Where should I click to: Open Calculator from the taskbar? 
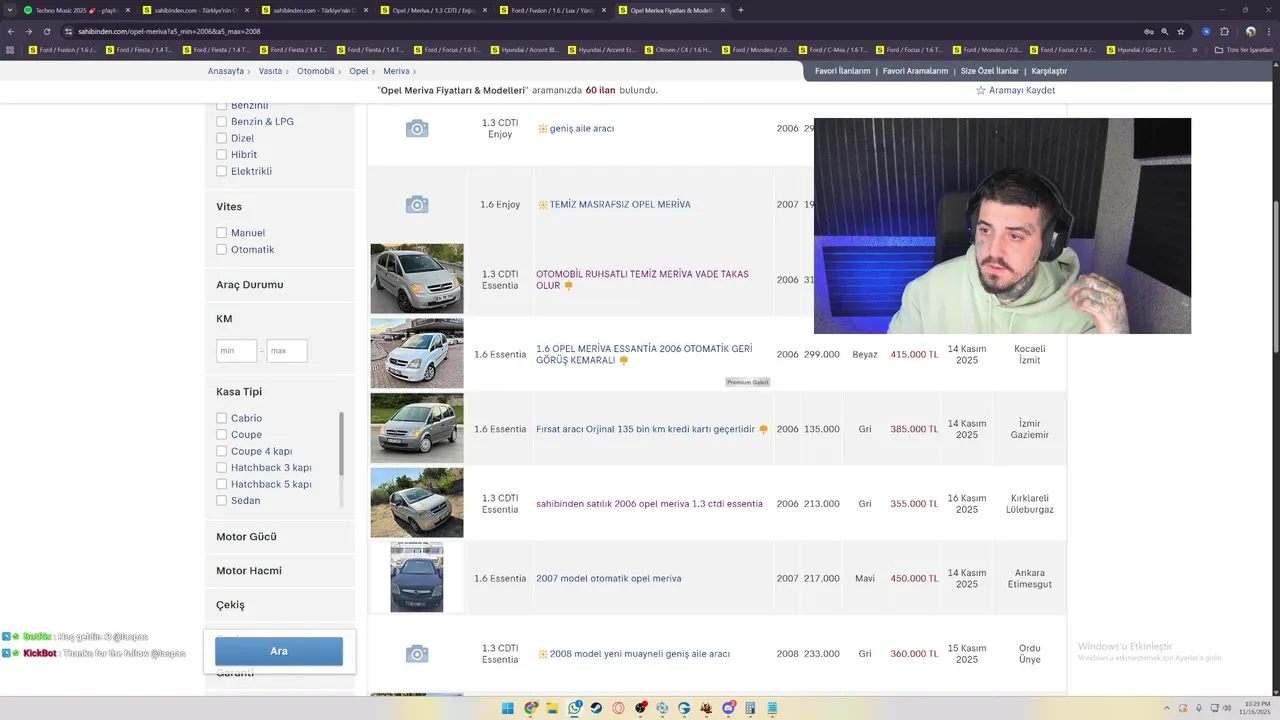click(750, 708)
